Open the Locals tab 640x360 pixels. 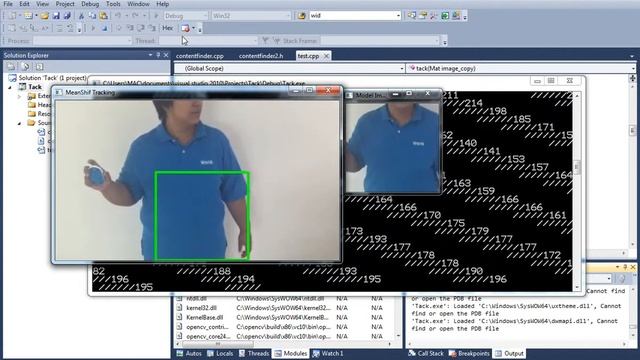point(220,353)
